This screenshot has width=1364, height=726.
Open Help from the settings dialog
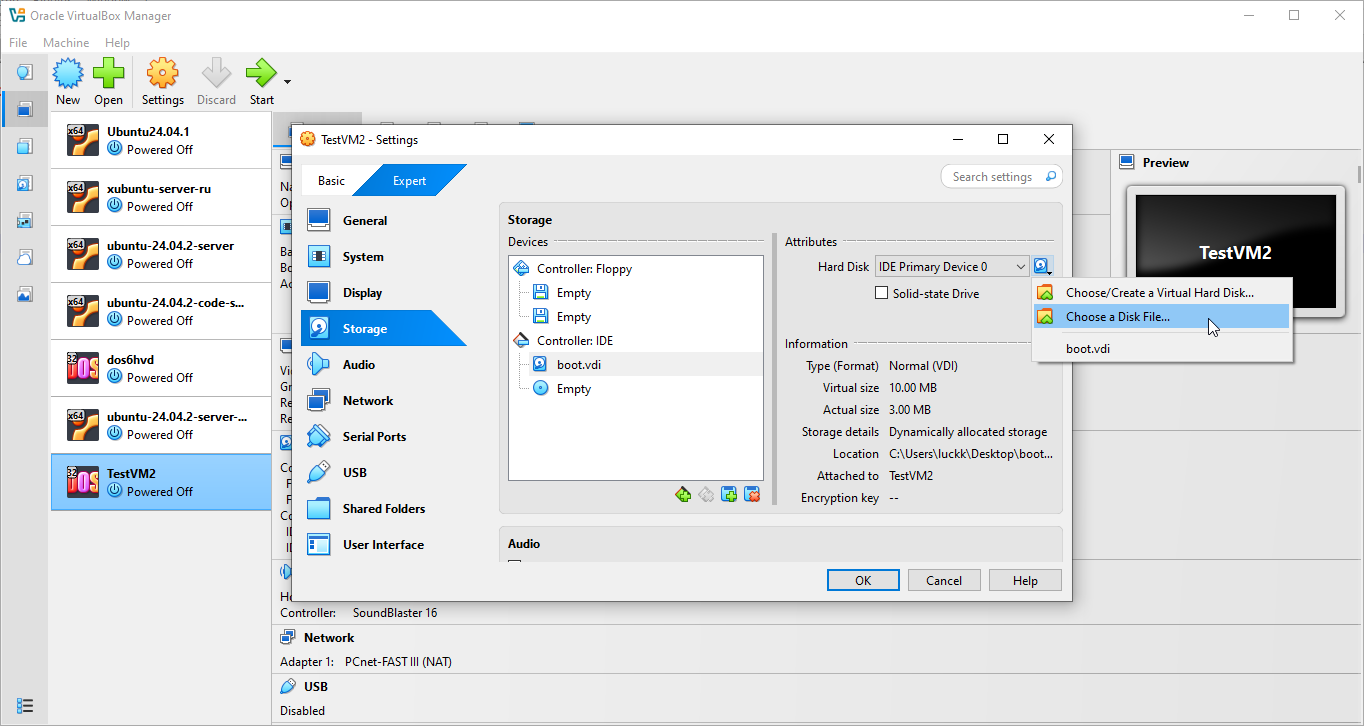point(1024,580)
